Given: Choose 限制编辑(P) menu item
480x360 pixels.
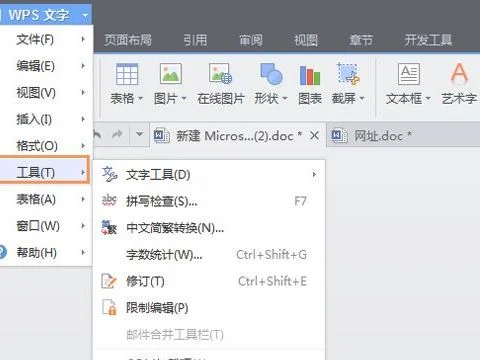Looking at the screenshot, I should (209, 308).
